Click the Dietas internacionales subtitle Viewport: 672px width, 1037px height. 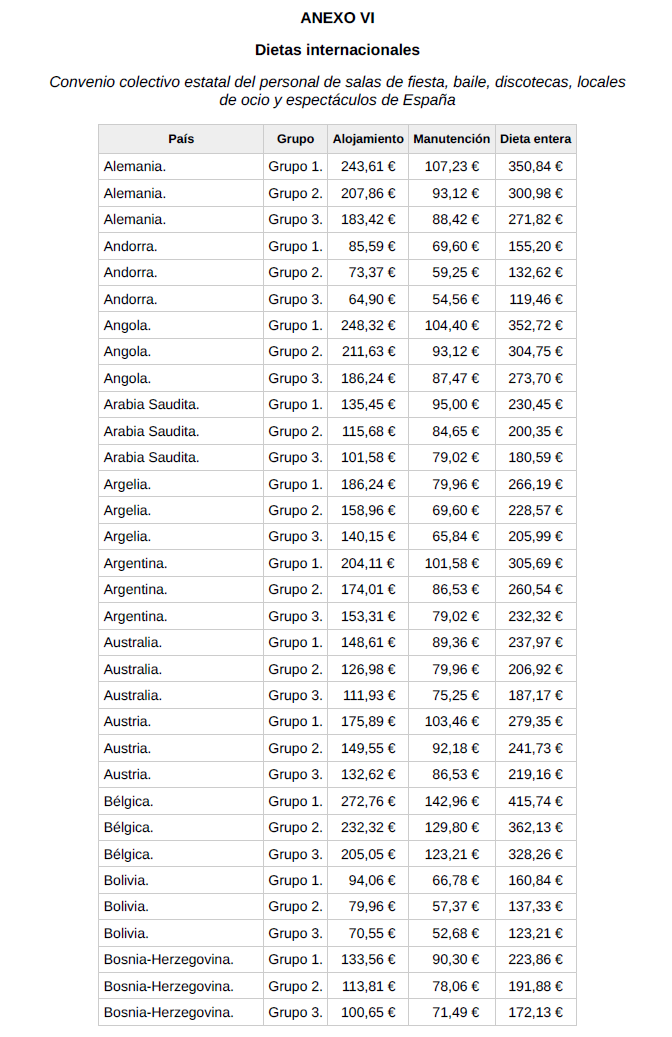tap(337, 49)
